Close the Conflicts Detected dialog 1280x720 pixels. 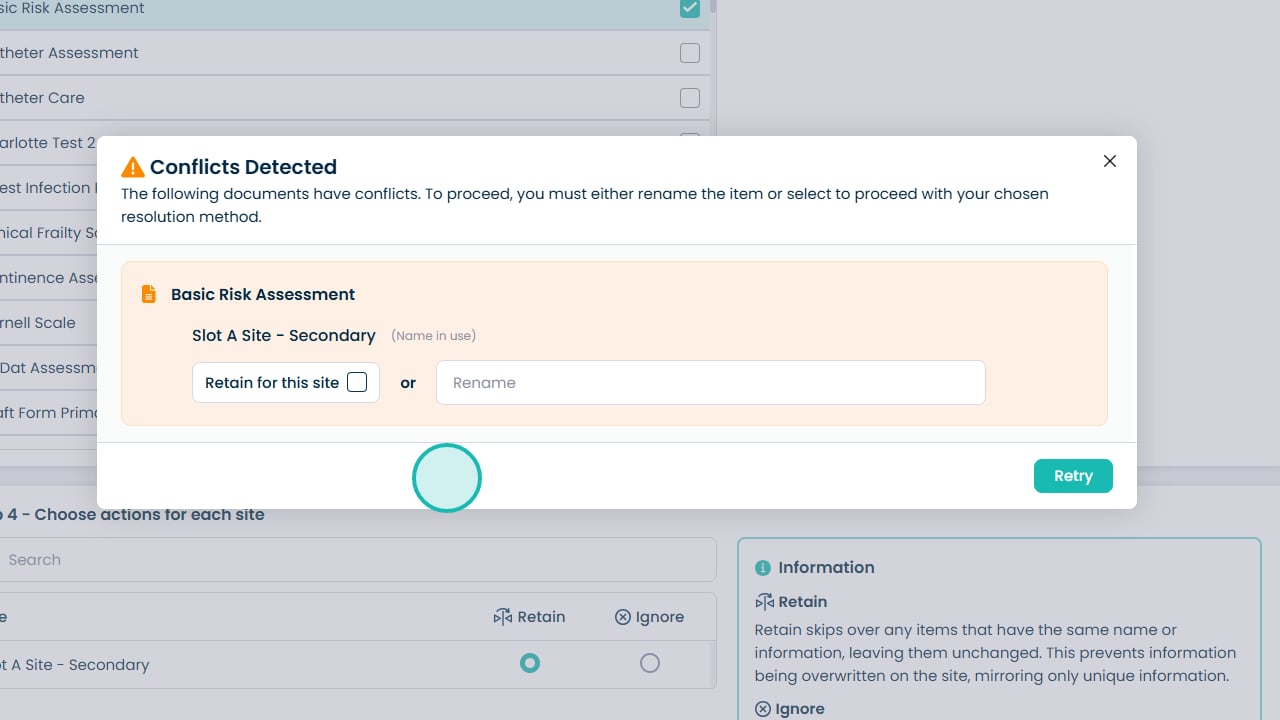tap(1109, 161)
